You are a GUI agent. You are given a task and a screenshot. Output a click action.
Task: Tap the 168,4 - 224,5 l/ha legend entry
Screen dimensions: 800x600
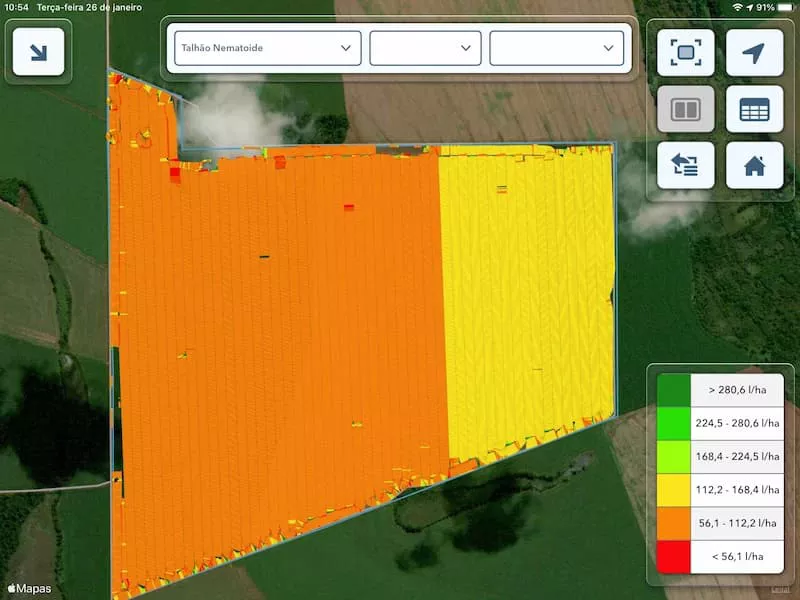737,455
